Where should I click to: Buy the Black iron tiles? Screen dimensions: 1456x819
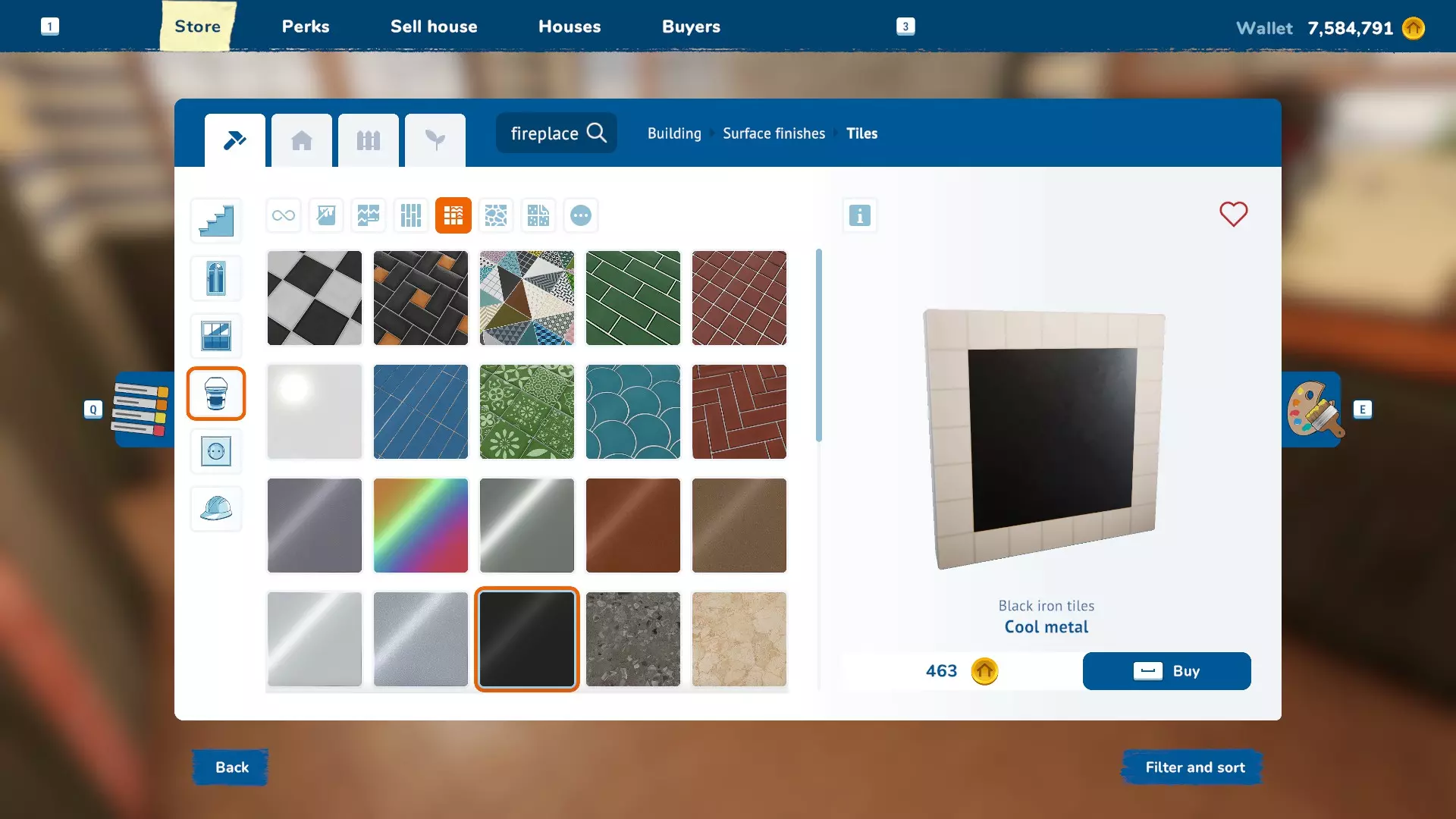pyautogui.click(x=1166, y=671)
